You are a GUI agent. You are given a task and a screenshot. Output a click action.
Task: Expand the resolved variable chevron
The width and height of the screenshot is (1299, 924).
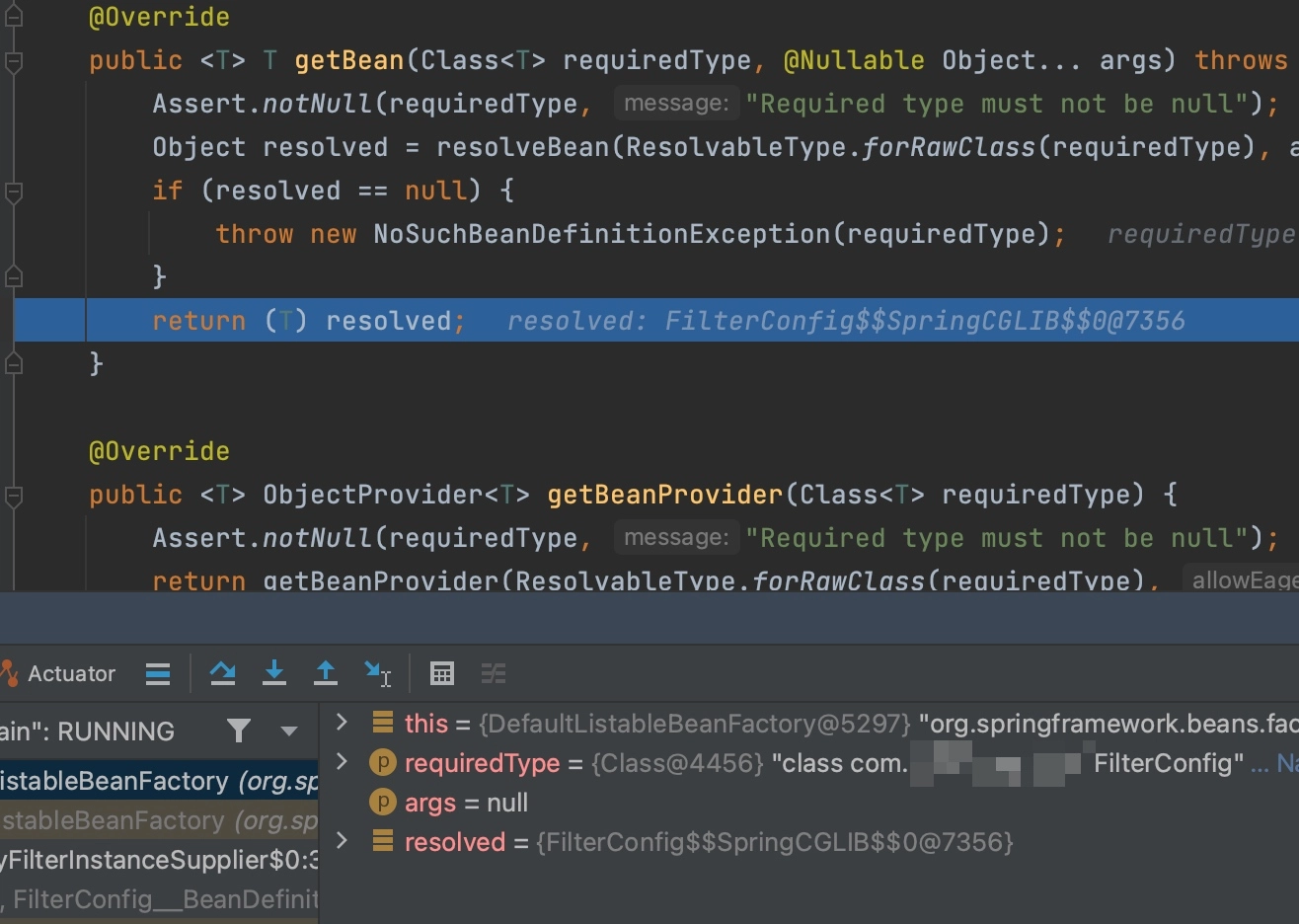341,842
